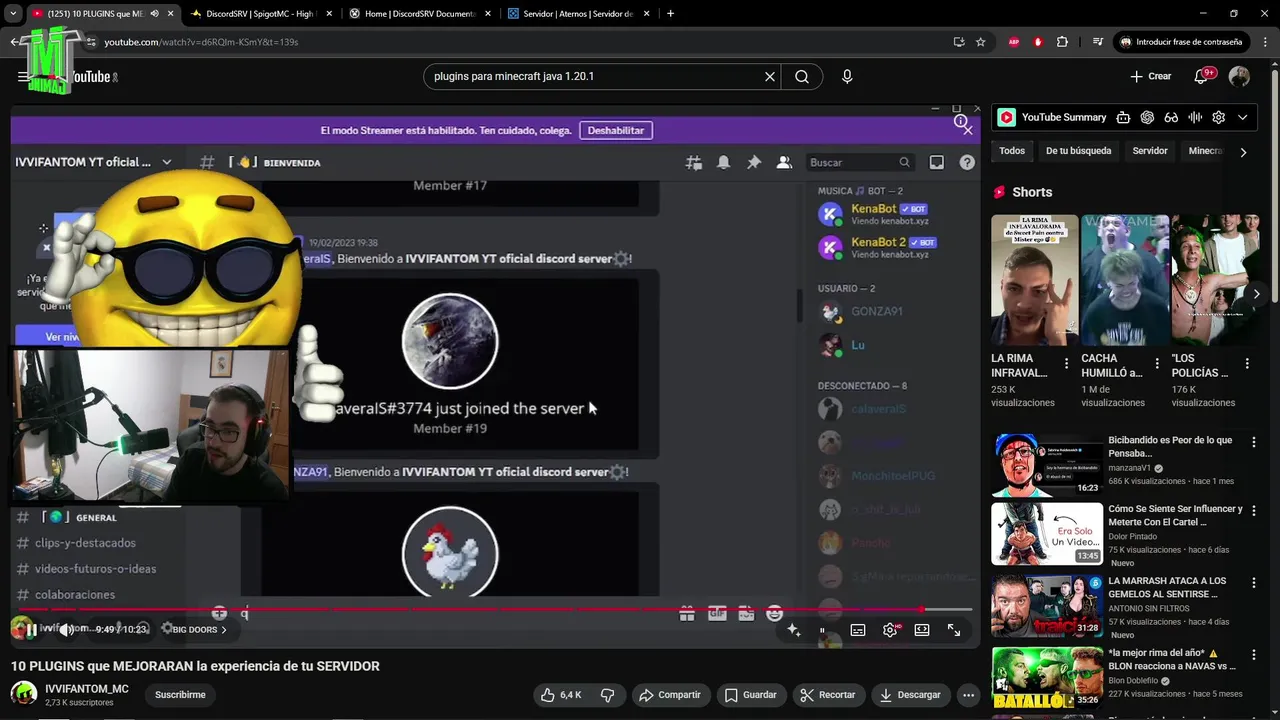Enter fullscreen on the video player

tap(954, 630)
